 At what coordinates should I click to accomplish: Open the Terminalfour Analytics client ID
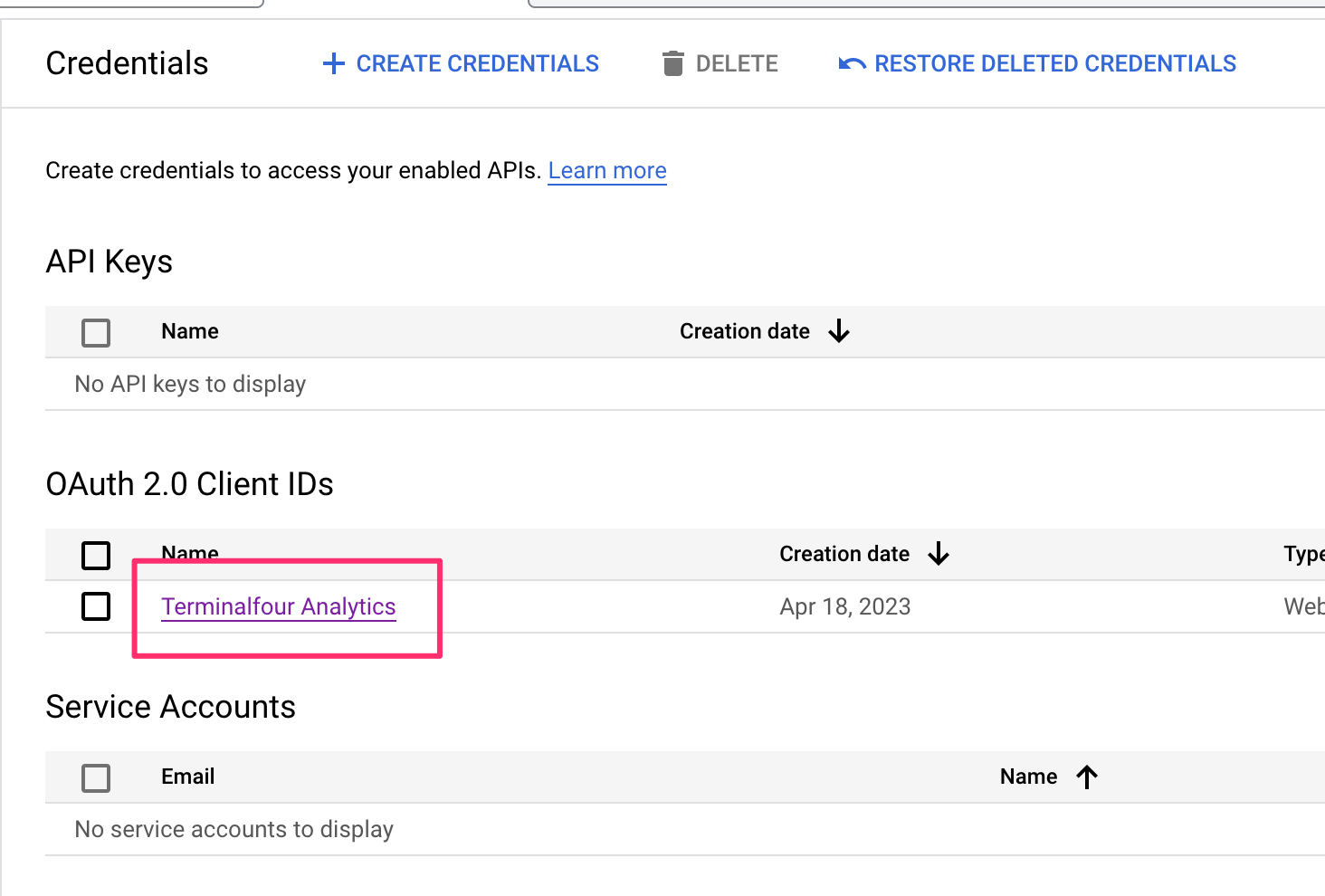[x=278, y=606]
